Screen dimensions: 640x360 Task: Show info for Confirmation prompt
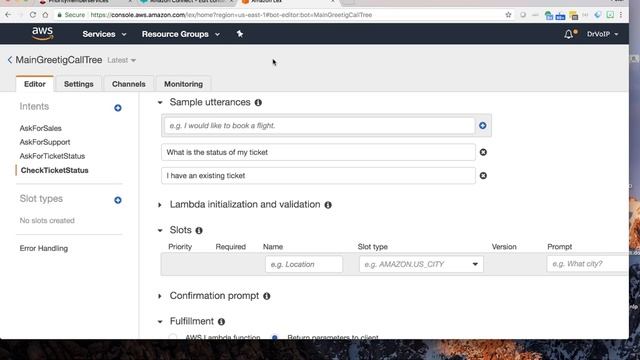point(267,296)
